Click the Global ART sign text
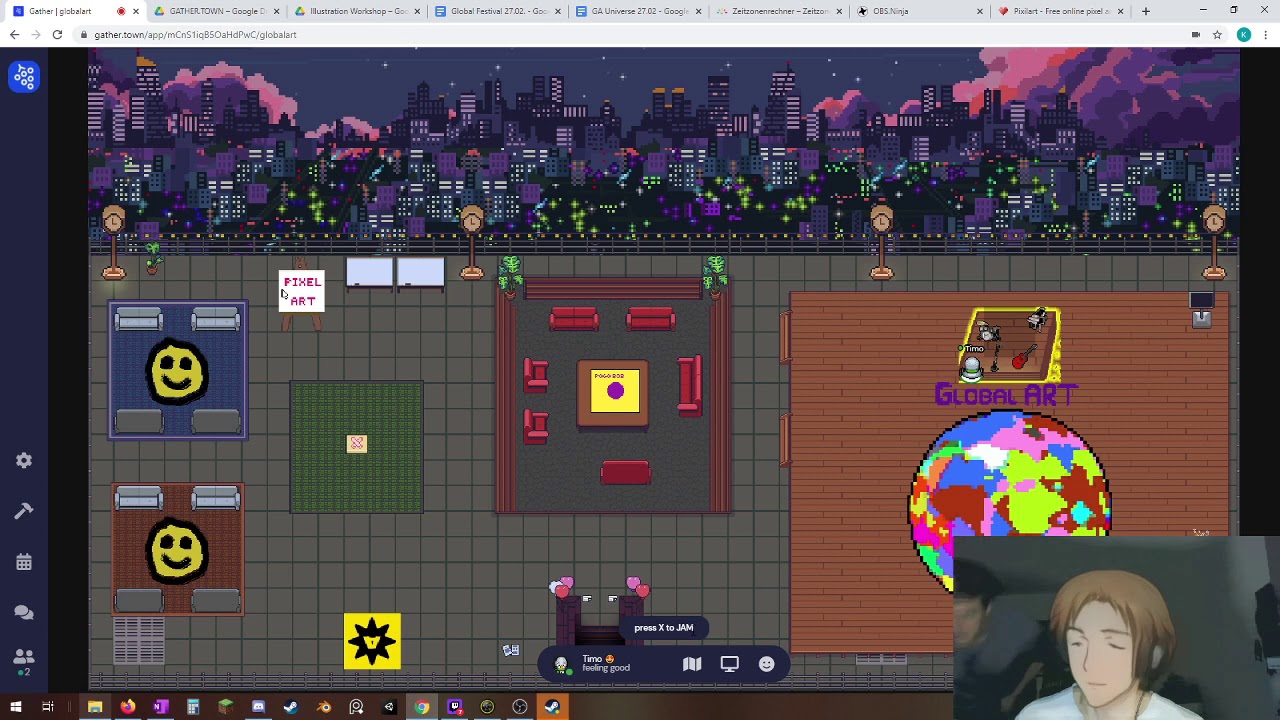 [1006, 395]
